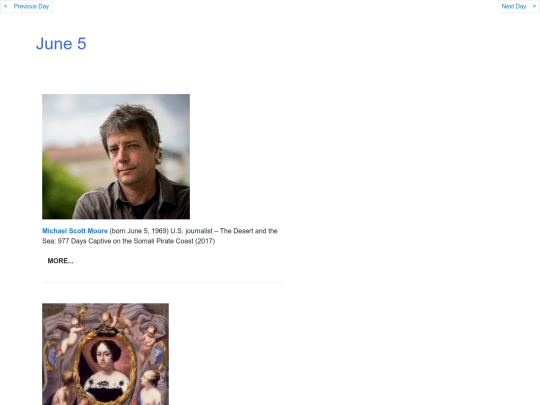Open Michael Scott Moore portrait photo
The height and width of the screenshot is (405, 540).
[116, 157]
